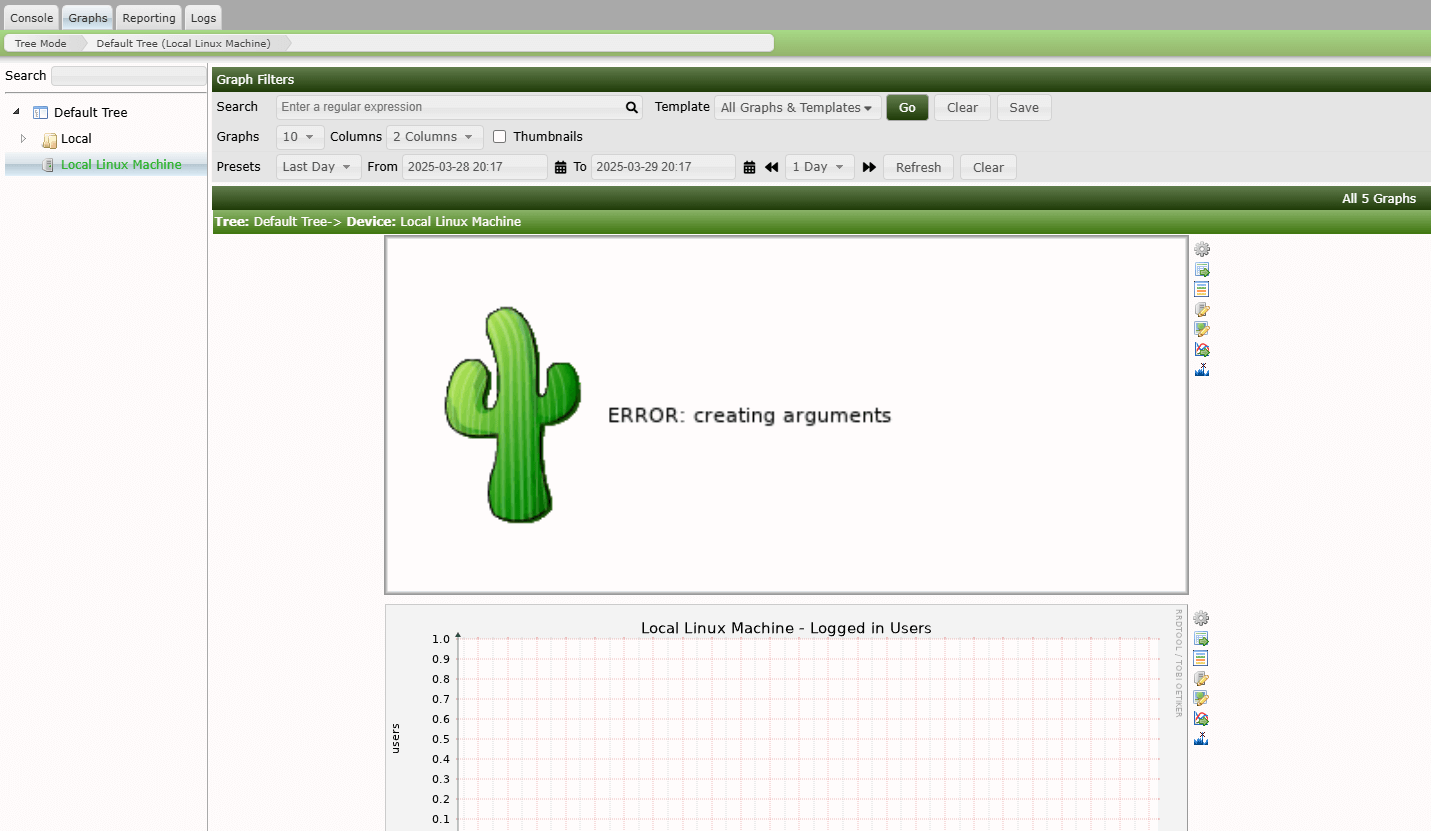Open the calendar picker beside the To date

point(749,167)
